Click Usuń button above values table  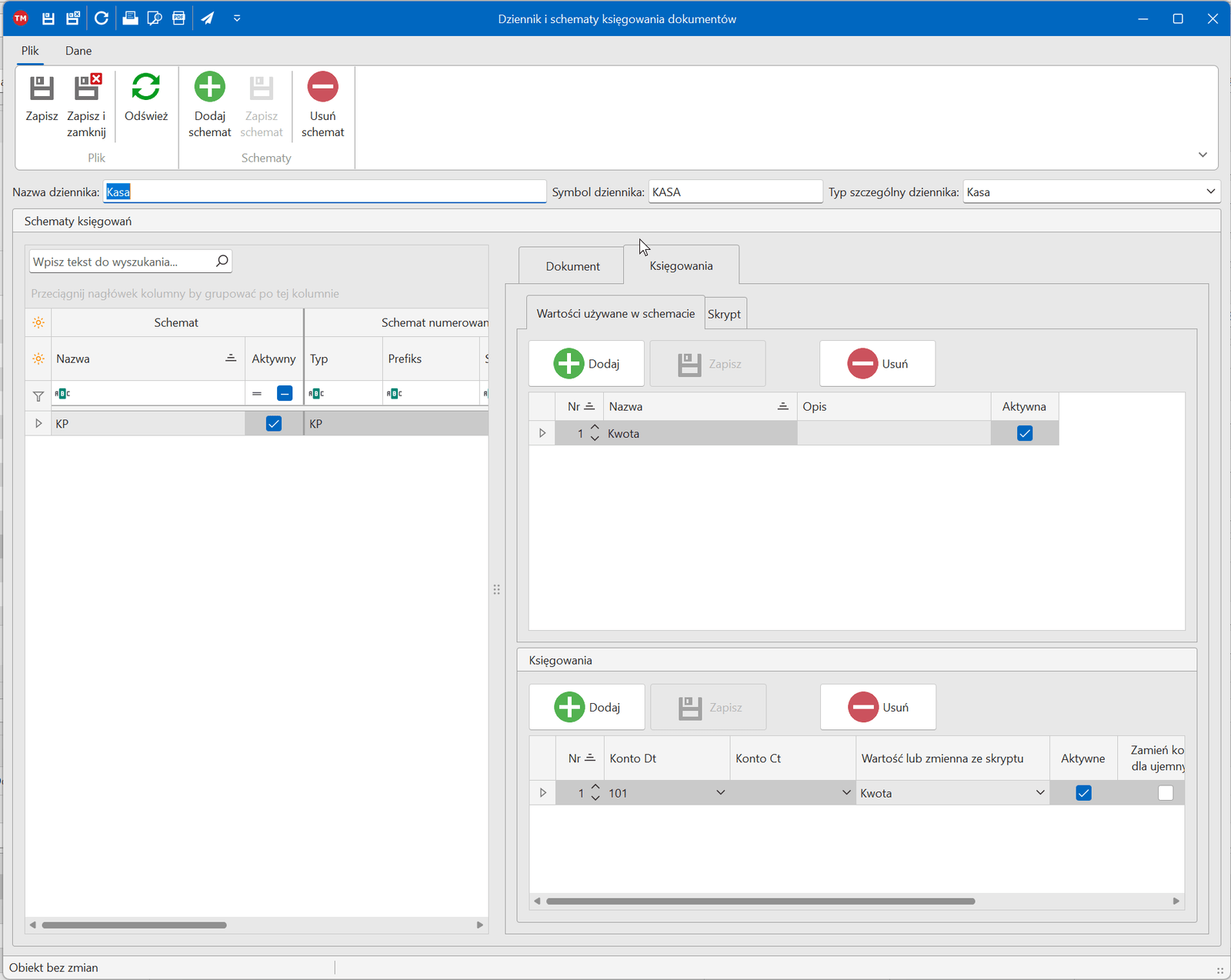pos(877,364)
